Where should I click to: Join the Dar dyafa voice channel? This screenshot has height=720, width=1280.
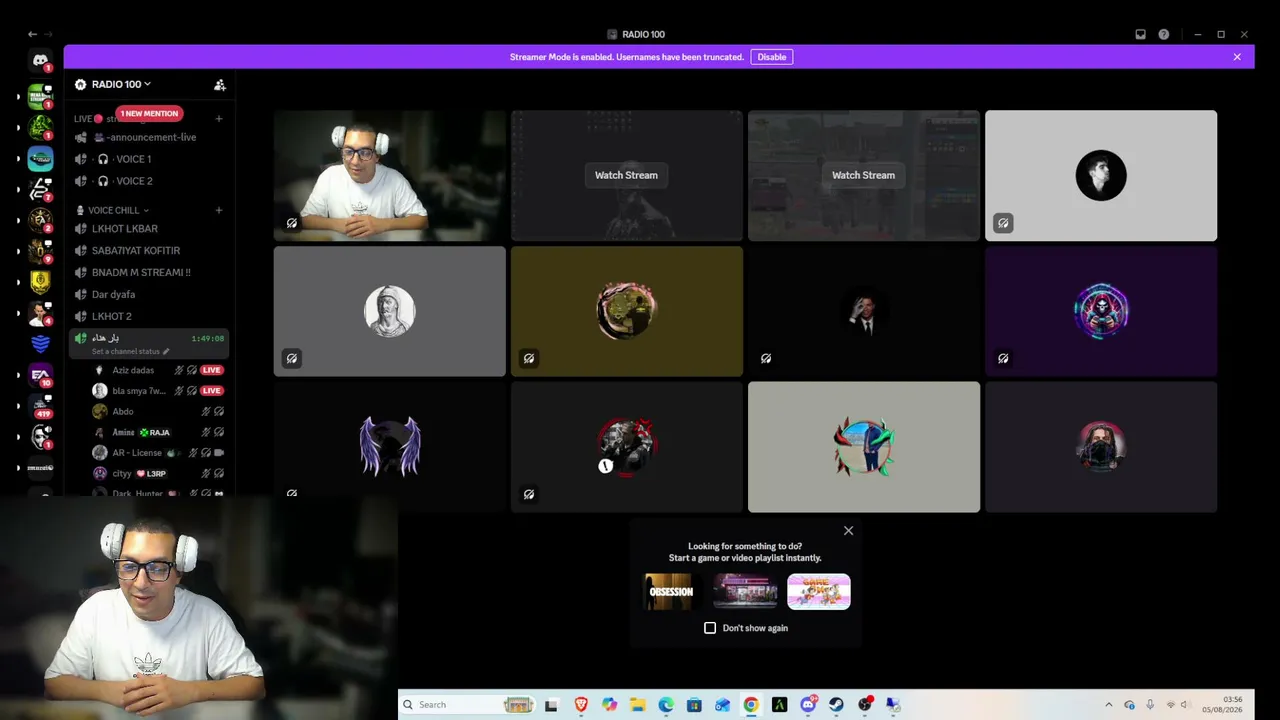coord(150,294)
